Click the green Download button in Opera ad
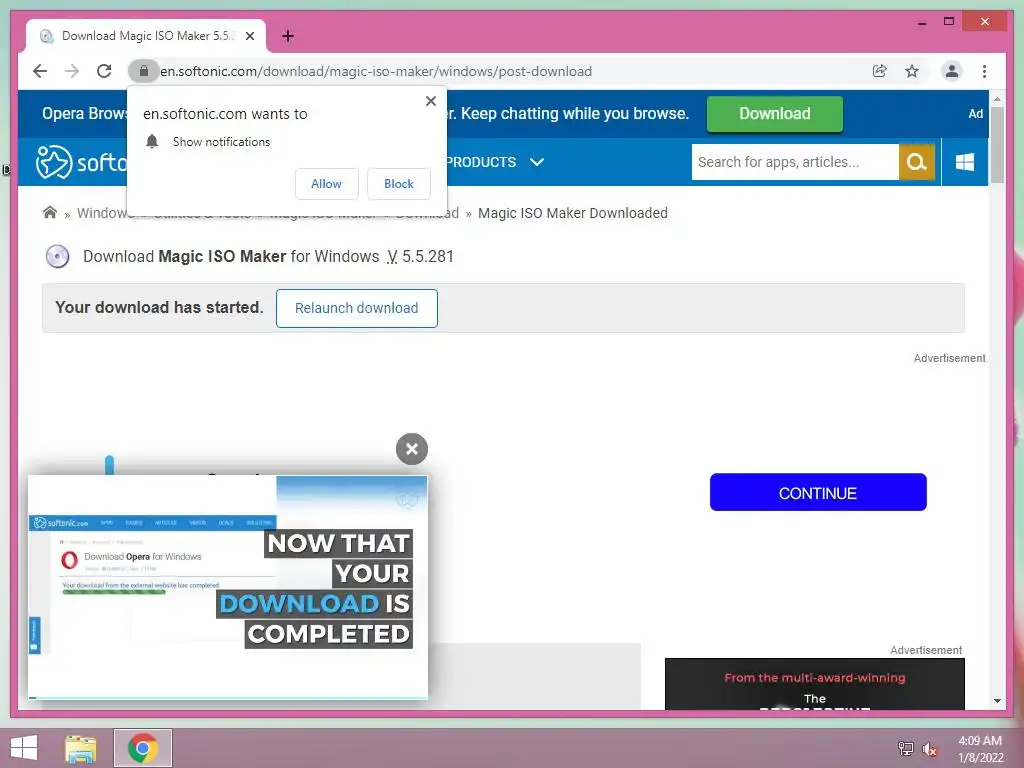This screenshot has height=768, width=1024. click(x=775, y=114)
